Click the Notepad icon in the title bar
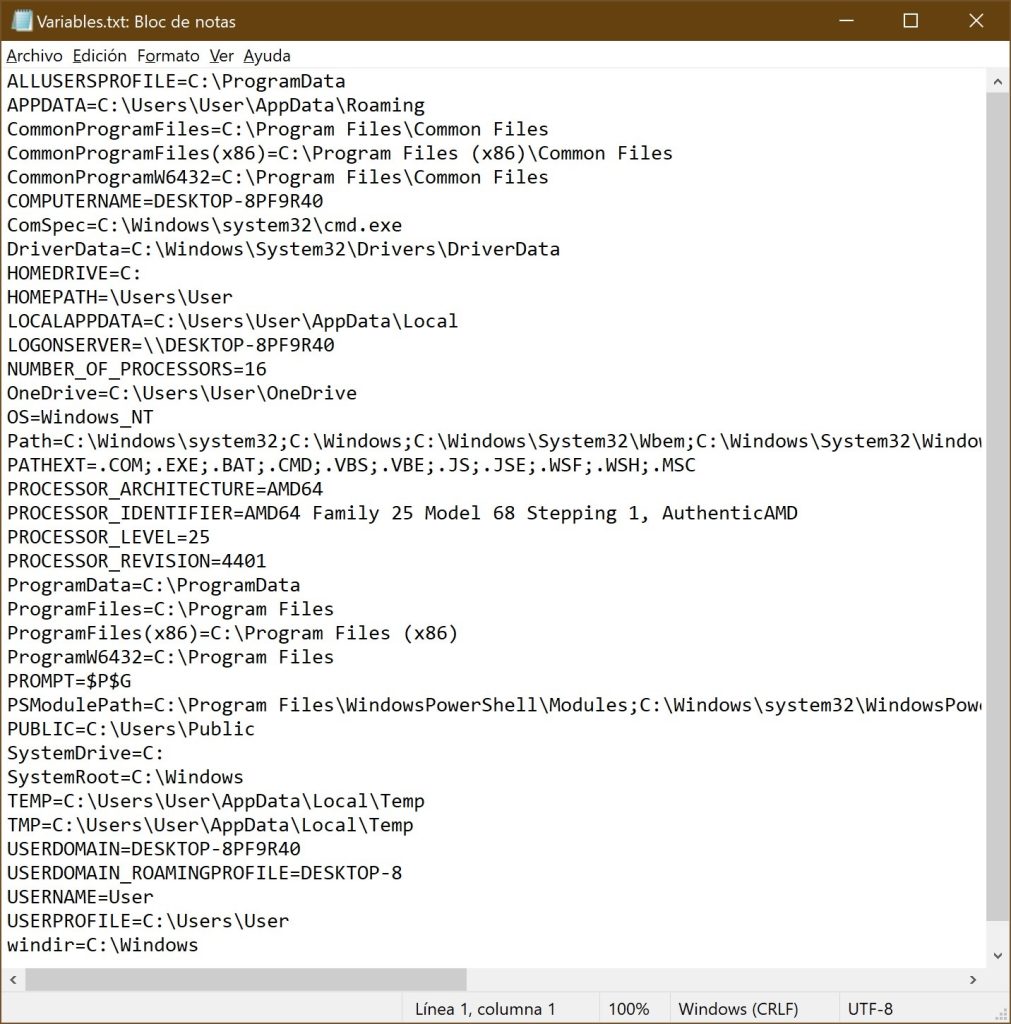The height and width of the screenshot is (1024, 1011). (22, 20)
